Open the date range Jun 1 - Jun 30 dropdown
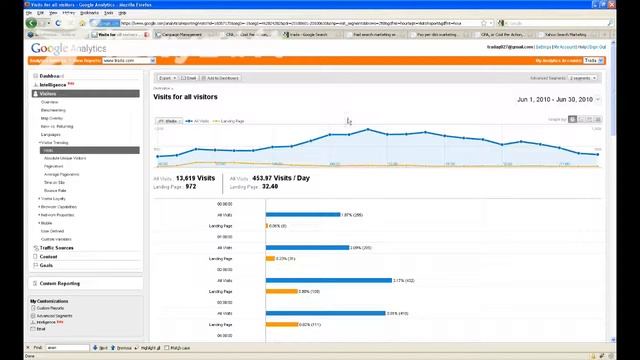The image size is (640, 360). [x=598, y=100]
